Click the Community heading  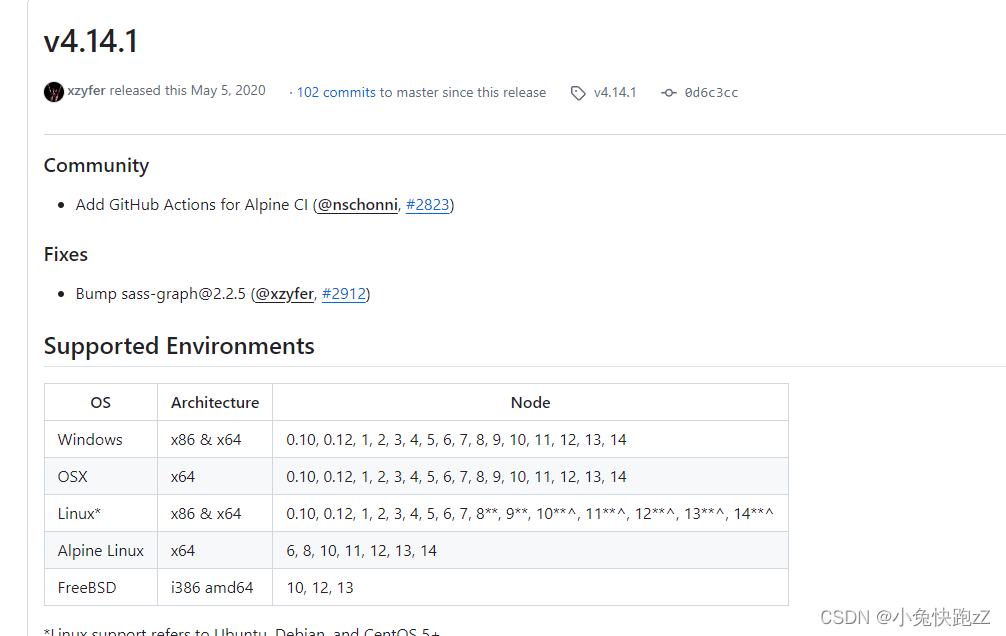[96, 166]
